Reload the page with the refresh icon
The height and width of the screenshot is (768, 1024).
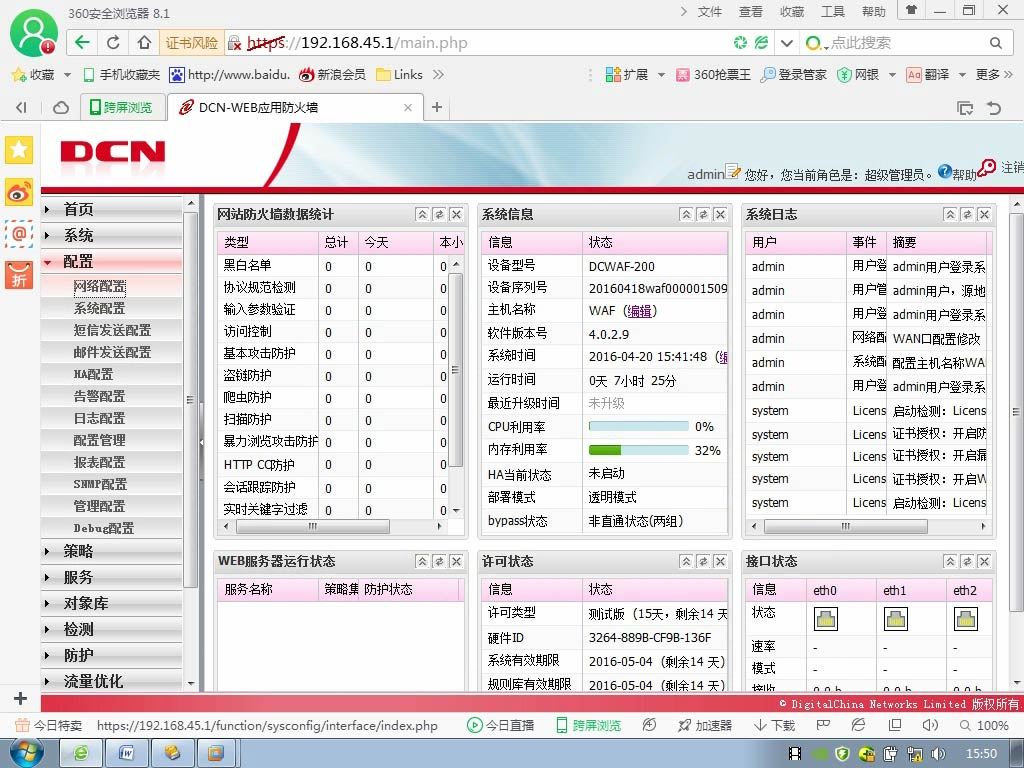[x=113, y=43]
